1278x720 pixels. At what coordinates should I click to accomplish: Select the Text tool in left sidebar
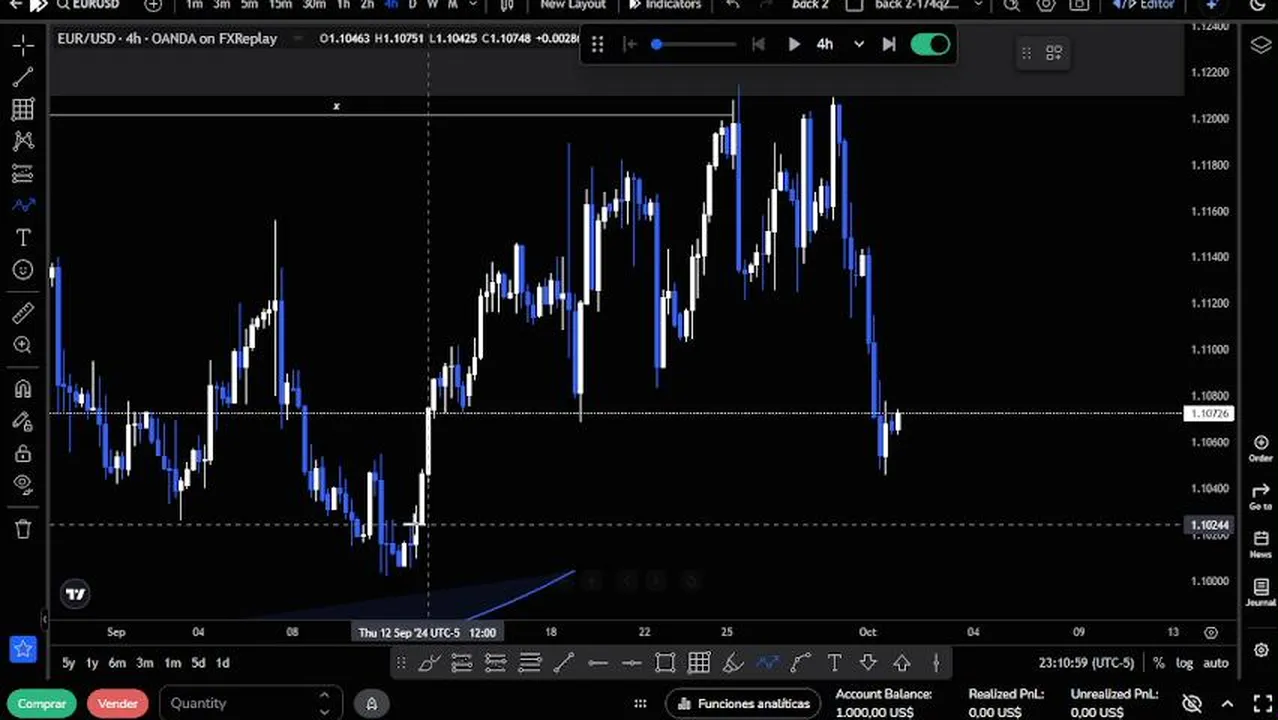(x=23, y=237)
